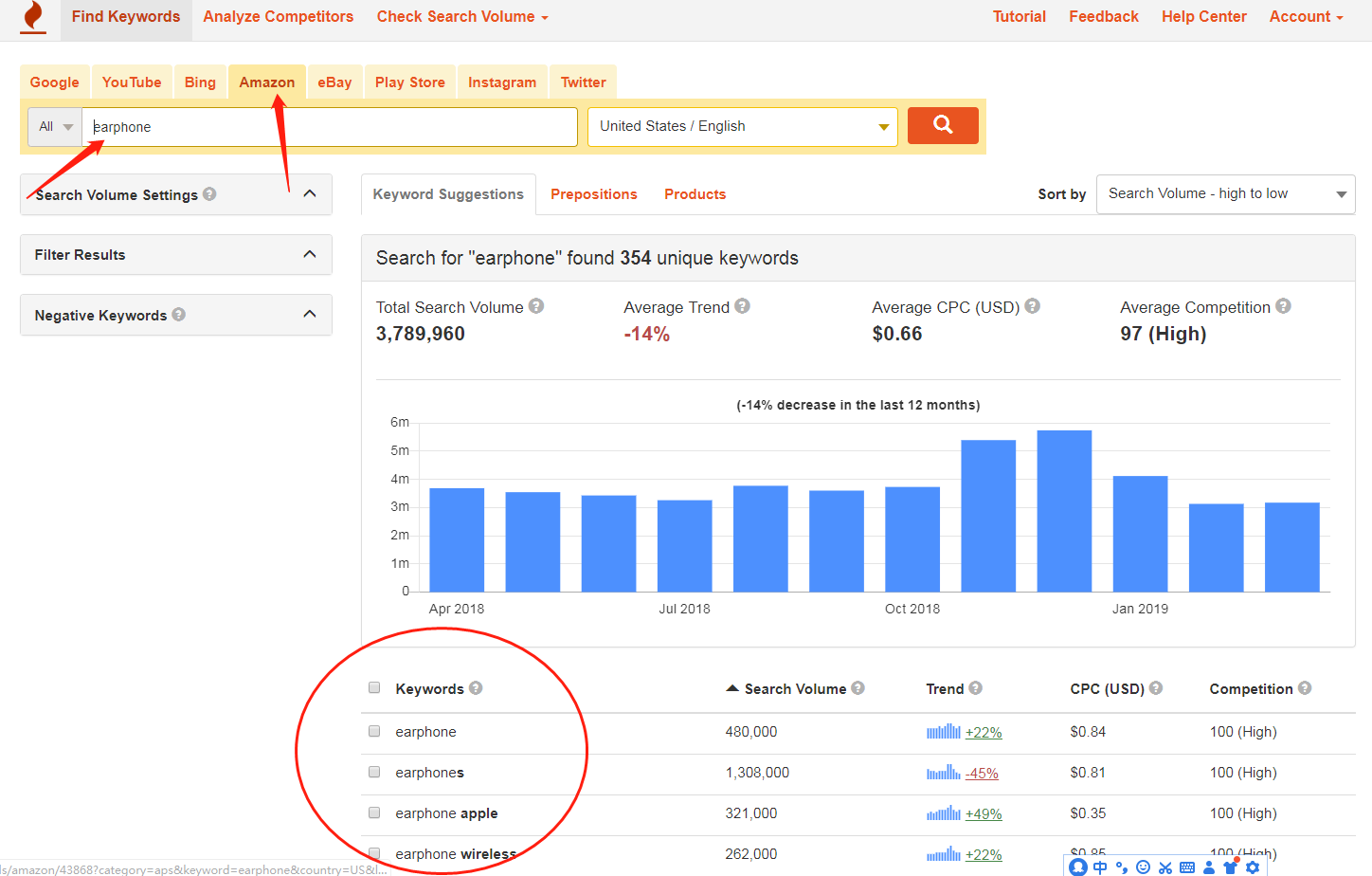
Task: Click the CPC (USD) column help icon
Action: [1156, 687]
